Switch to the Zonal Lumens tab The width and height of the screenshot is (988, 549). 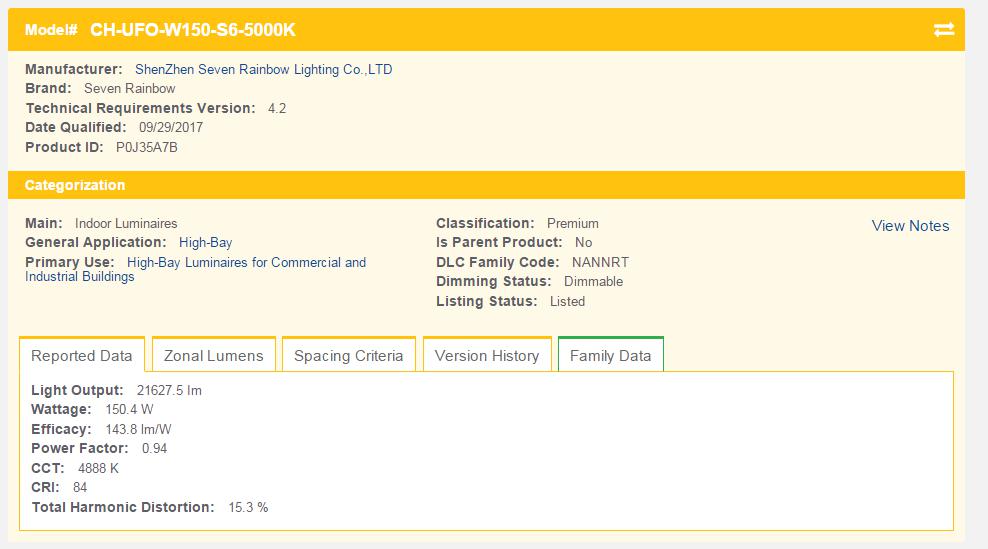pyautogui.click(x=213, y=356)
